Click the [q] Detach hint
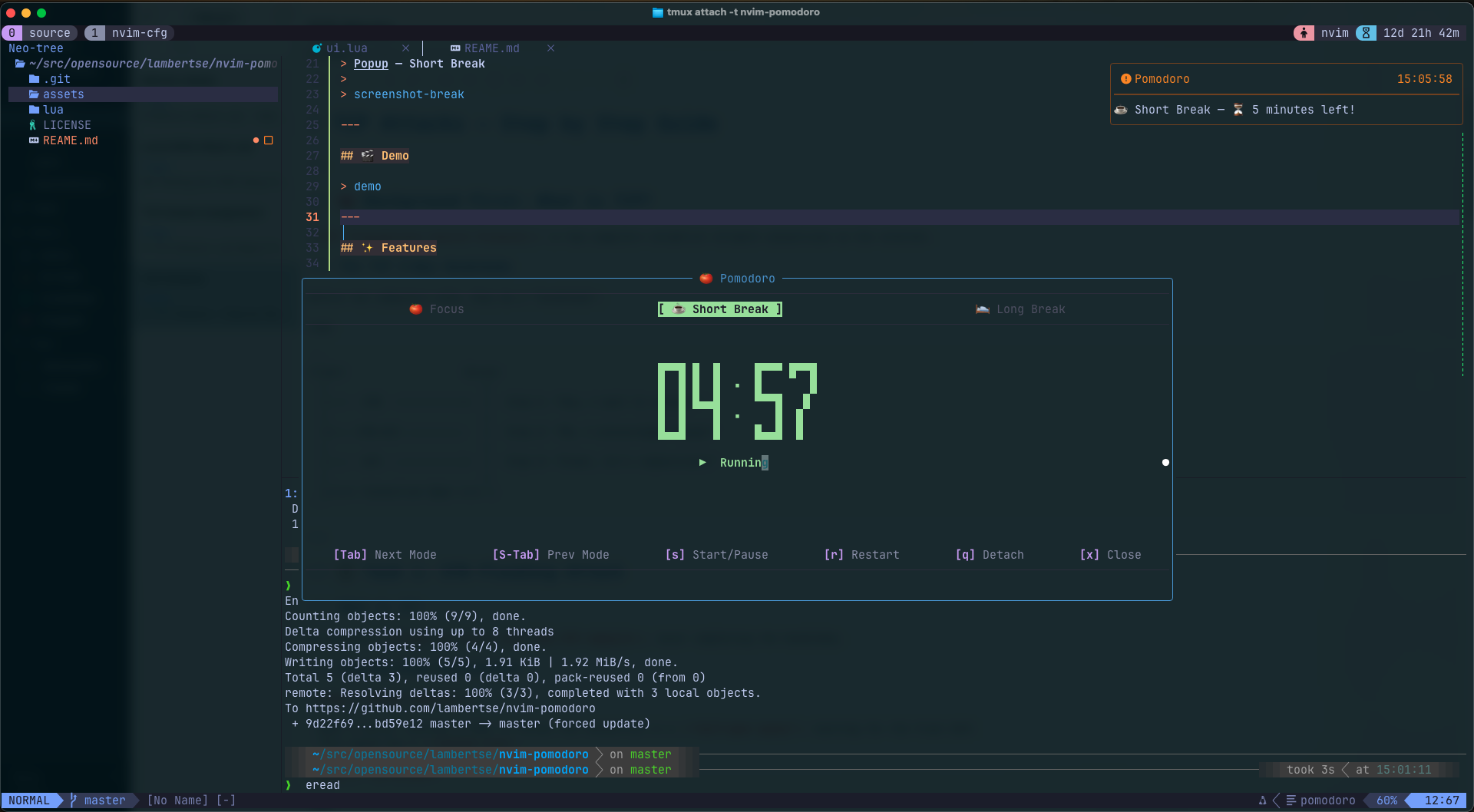The image size is (1474, 812). point(990,555)
